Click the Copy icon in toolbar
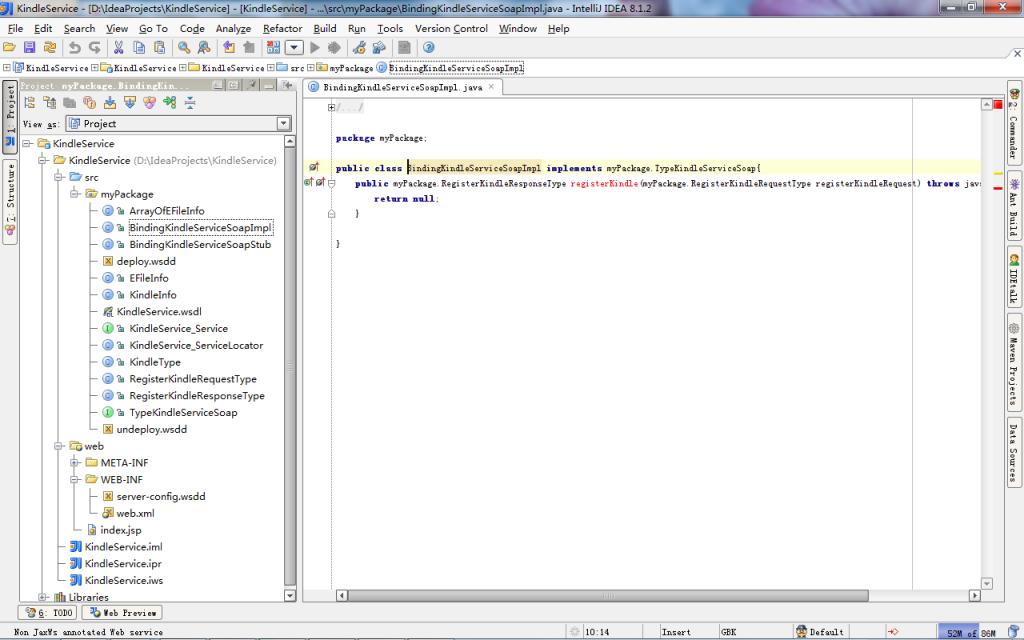 pos(138,48)
